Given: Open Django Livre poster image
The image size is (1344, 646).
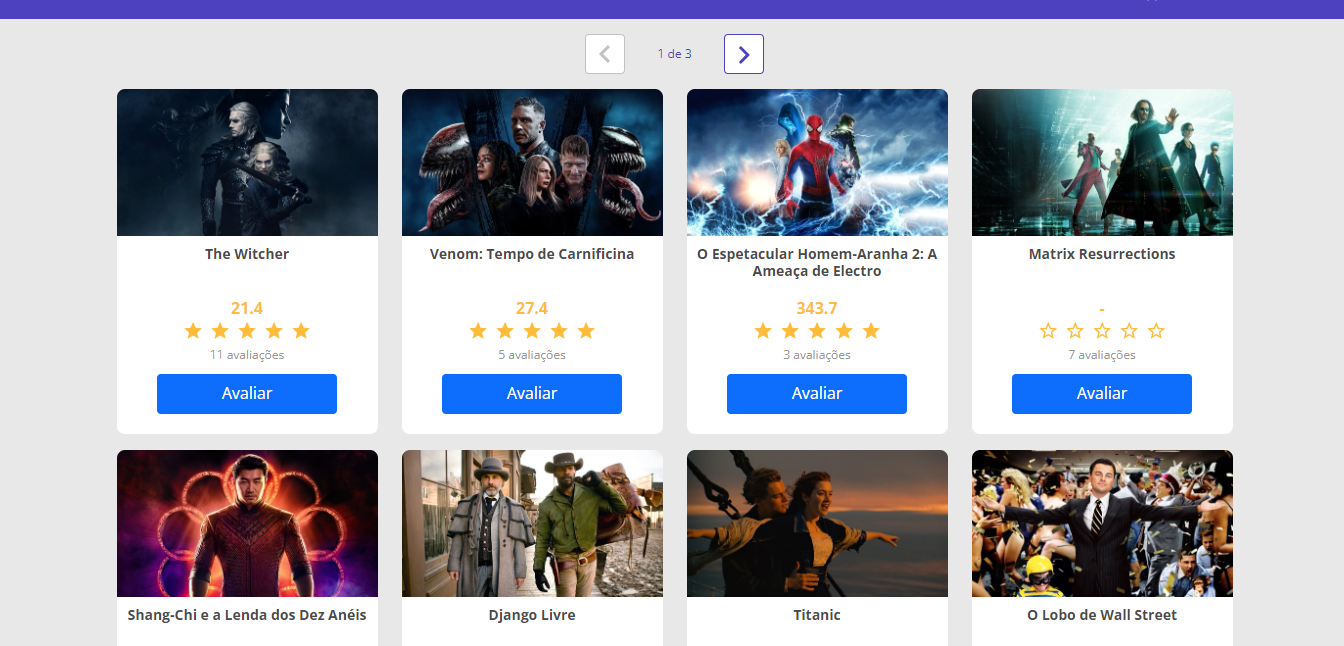Looking at the screenshot, I should (532, 523).
